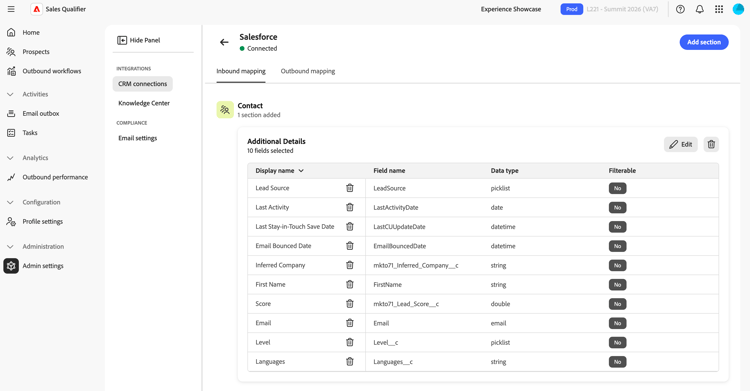Sort by Display name column chevron
Viewport: 750px width, 391px height.
pyautogui.click(x=301, y=170)
